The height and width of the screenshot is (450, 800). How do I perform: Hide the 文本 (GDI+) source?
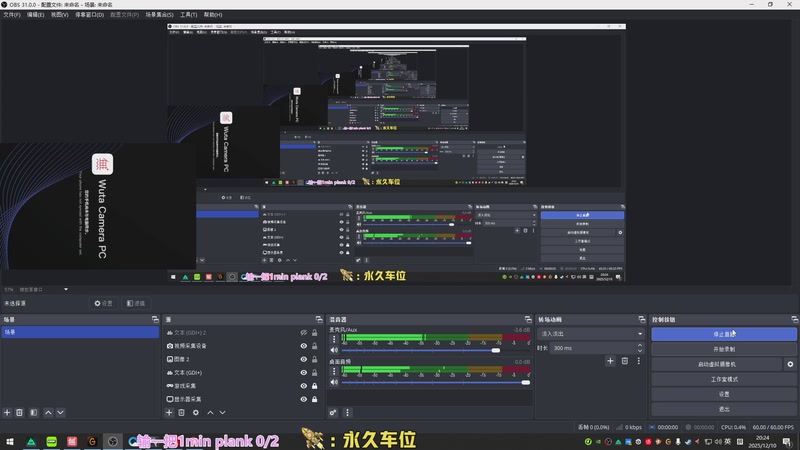(304, 372)
